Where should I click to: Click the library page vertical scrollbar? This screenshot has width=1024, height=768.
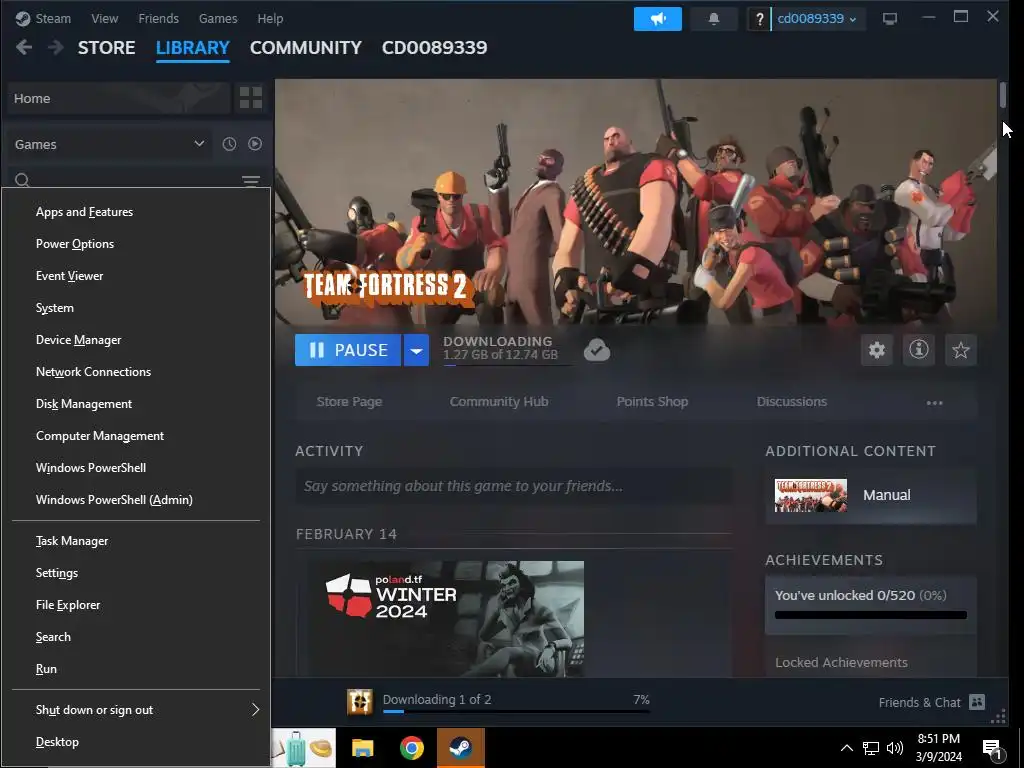click(1002, 95)
